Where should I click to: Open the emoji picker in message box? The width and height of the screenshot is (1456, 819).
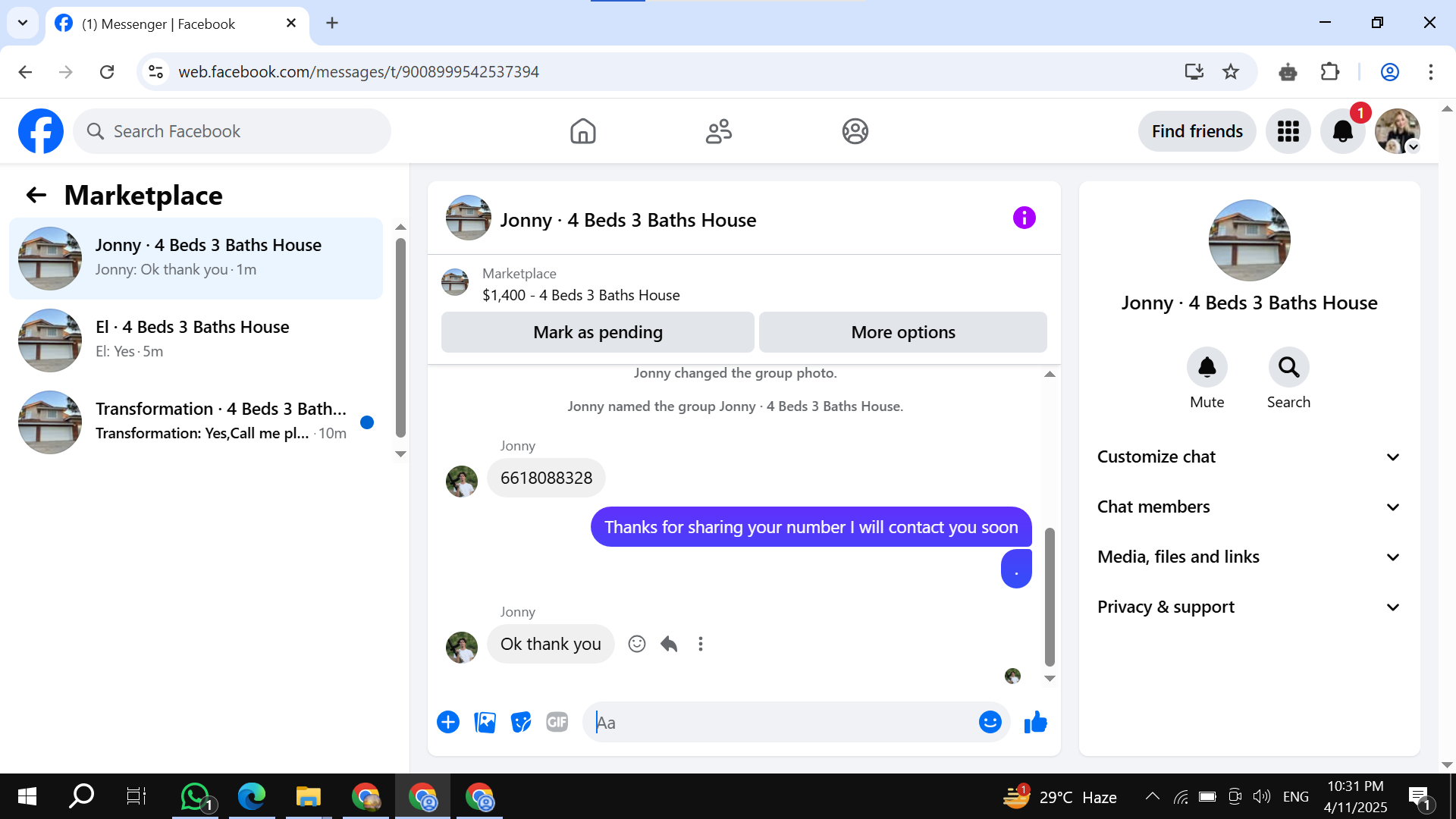click(x=990, y=722)
